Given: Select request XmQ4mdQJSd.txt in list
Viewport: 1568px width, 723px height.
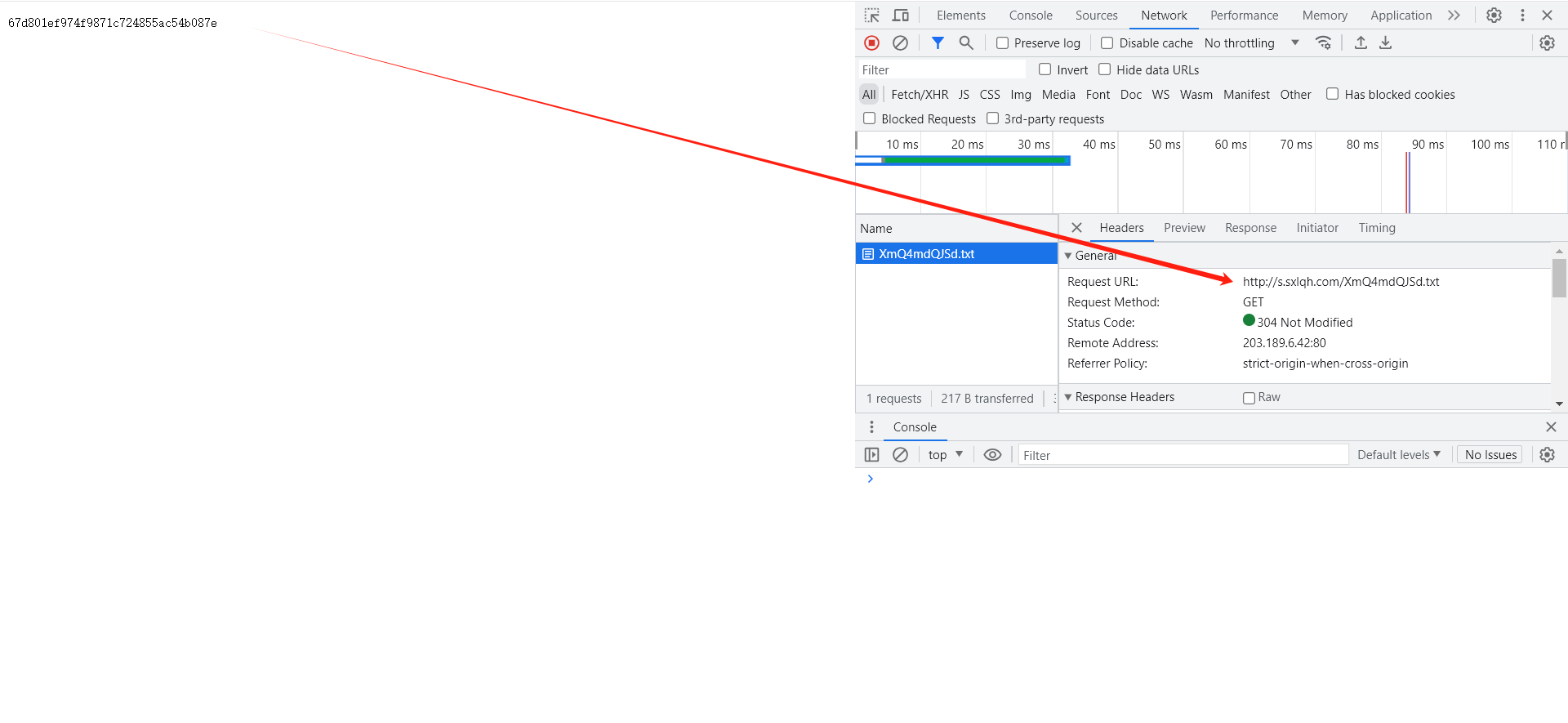Looking at the screenshot, I should pos(956,254).
